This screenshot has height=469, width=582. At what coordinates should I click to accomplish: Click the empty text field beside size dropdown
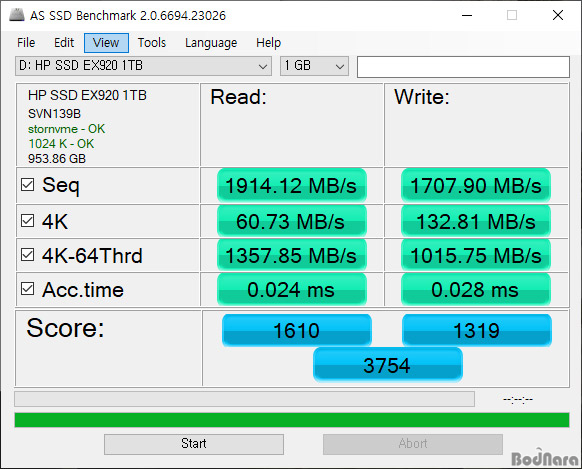[x=463, y=67]
